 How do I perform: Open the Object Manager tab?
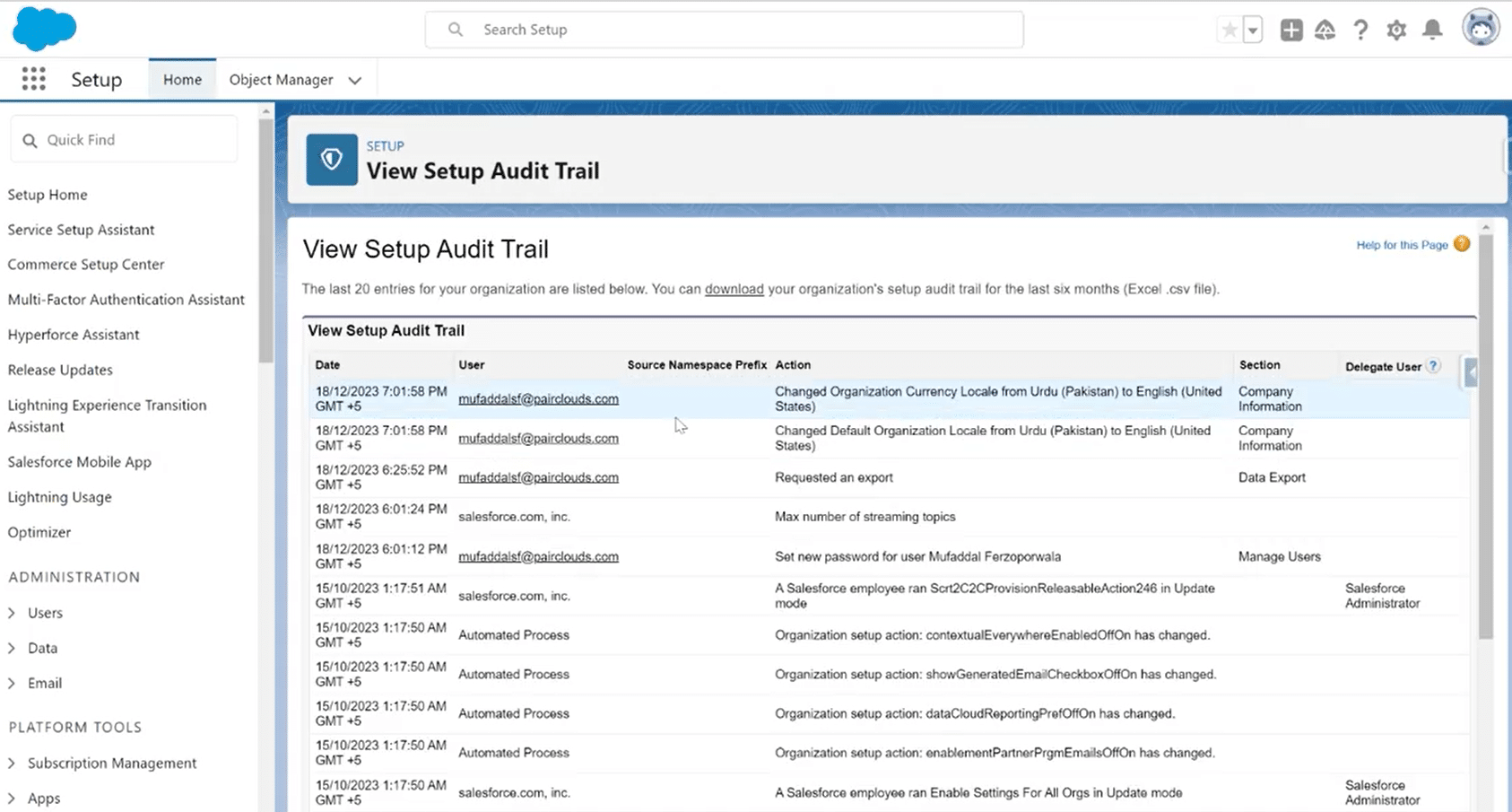[x=281, y=79]
